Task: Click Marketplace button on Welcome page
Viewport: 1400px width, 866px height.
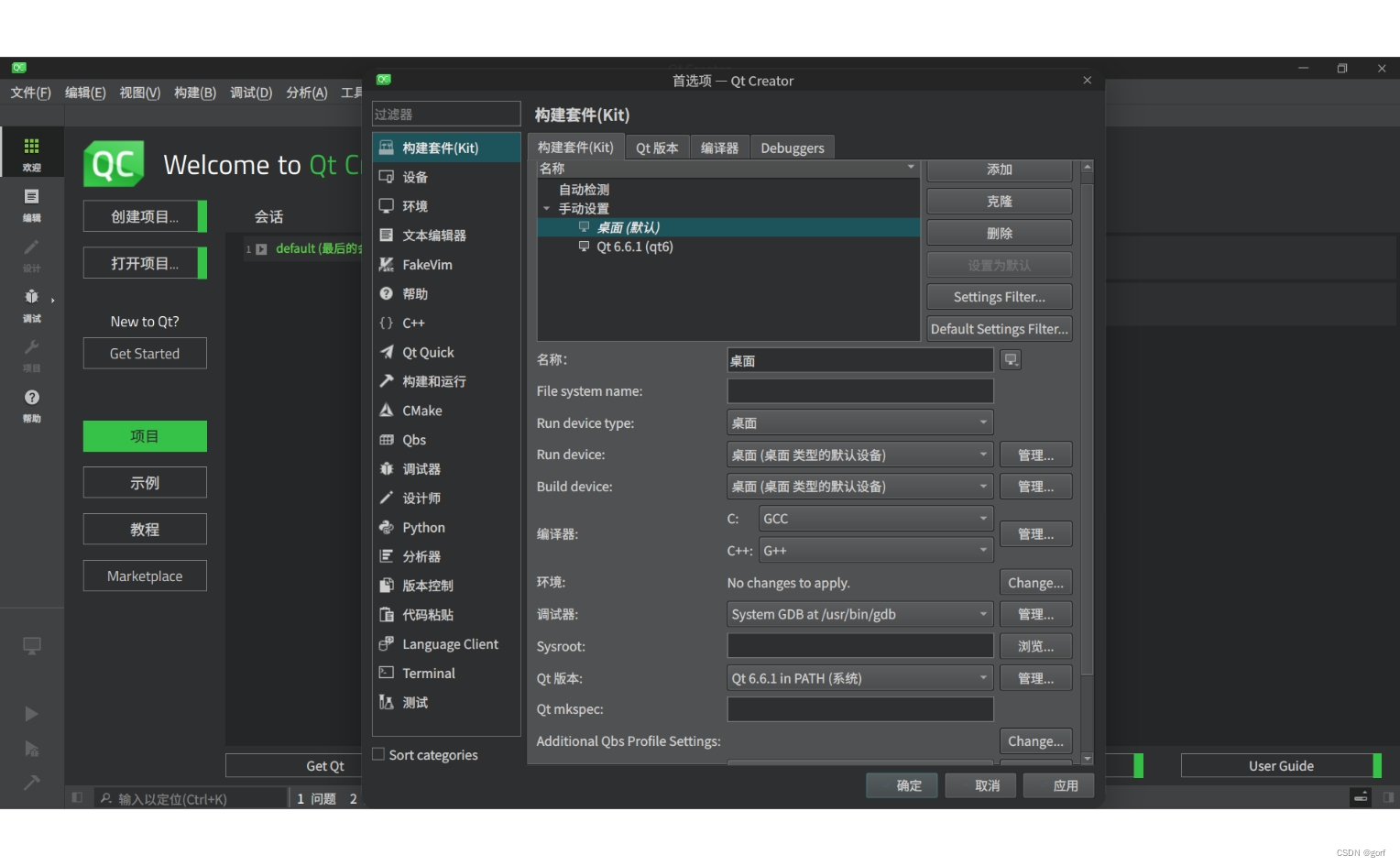Action: 145,576
